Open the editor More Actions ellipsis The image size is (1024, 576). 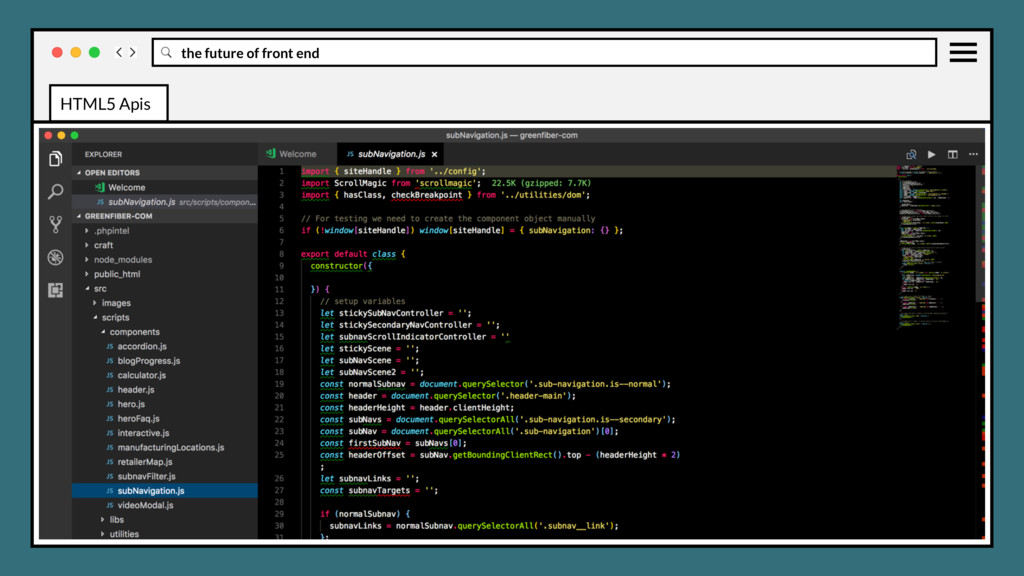pyautogui.click(x=973, y=155)
